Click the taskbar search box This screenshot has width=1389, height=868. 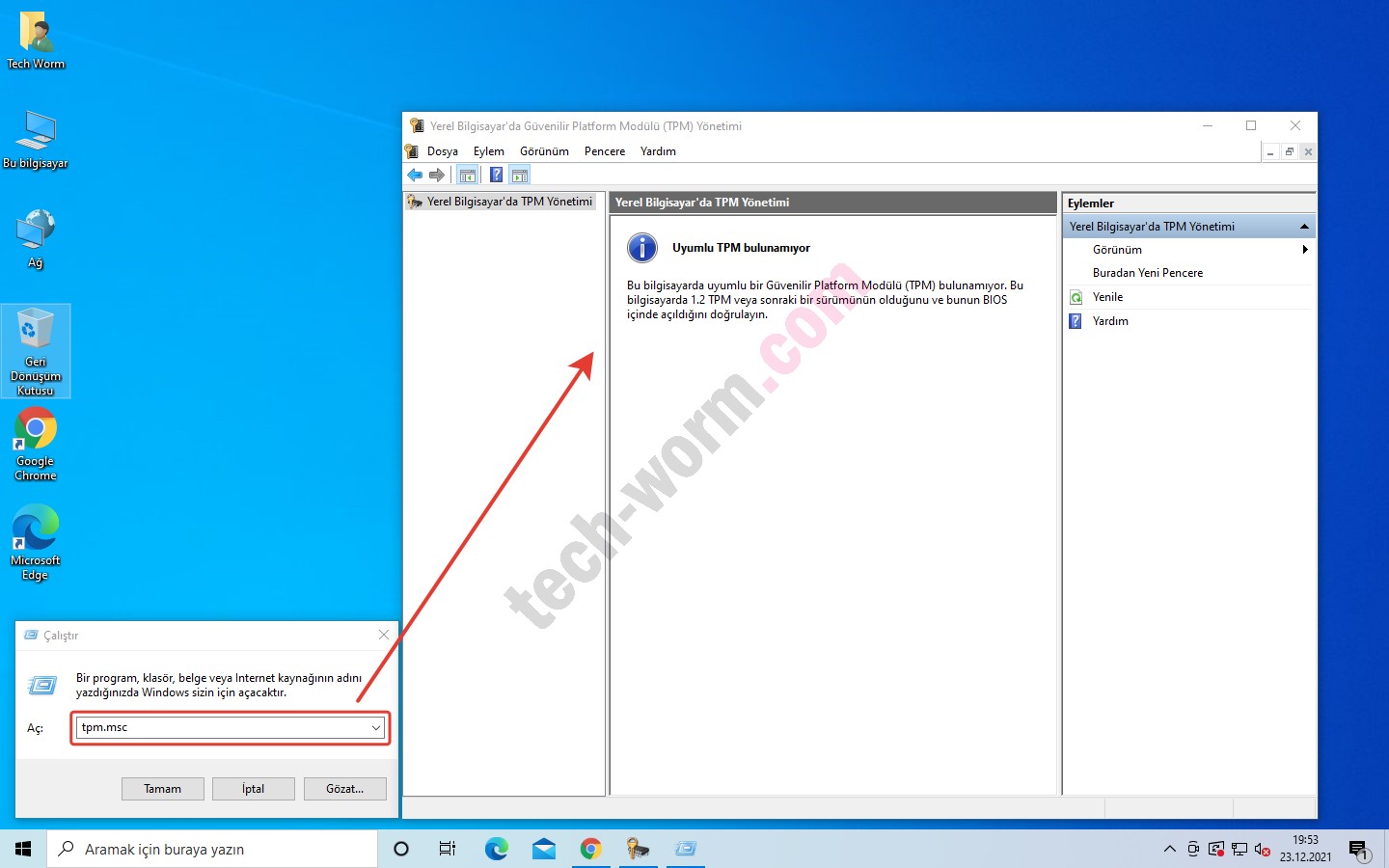pyautogui.click(x=212, y=849)
